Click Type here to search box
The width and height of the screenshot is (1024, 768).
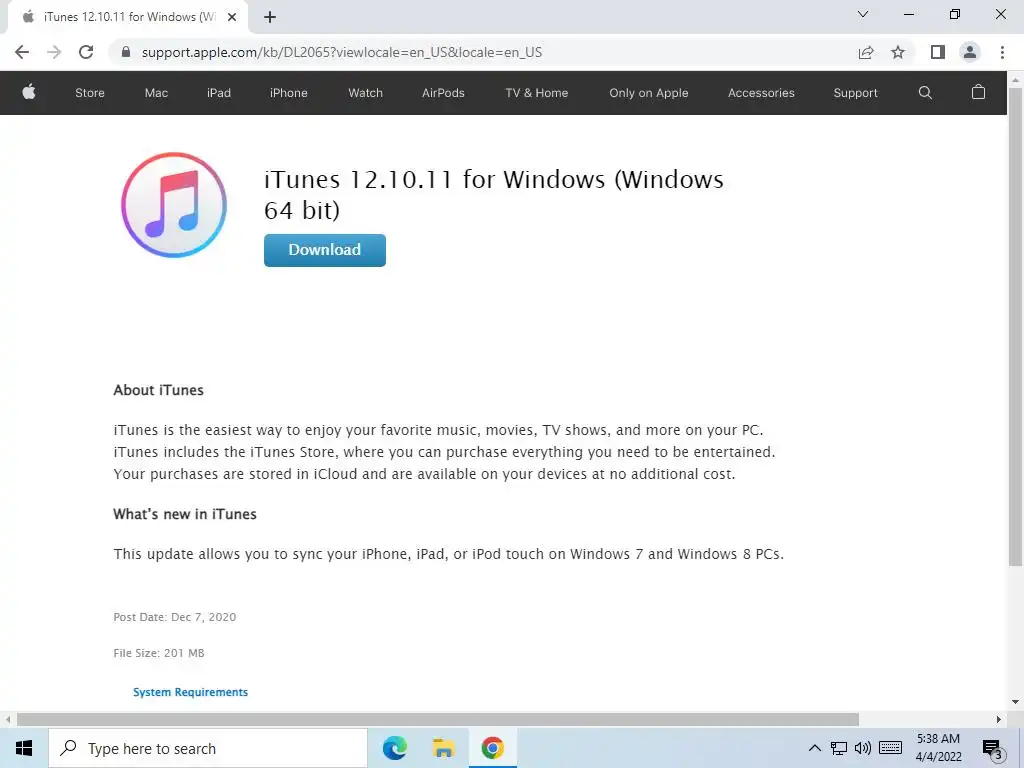point(208,748)
